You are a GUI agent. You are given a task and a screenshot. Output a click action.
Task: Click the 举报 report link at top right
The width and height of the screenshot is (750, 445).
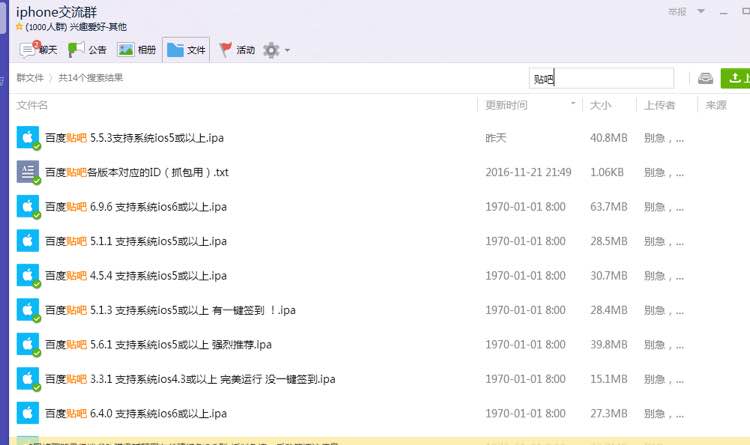tap(677, 12)
